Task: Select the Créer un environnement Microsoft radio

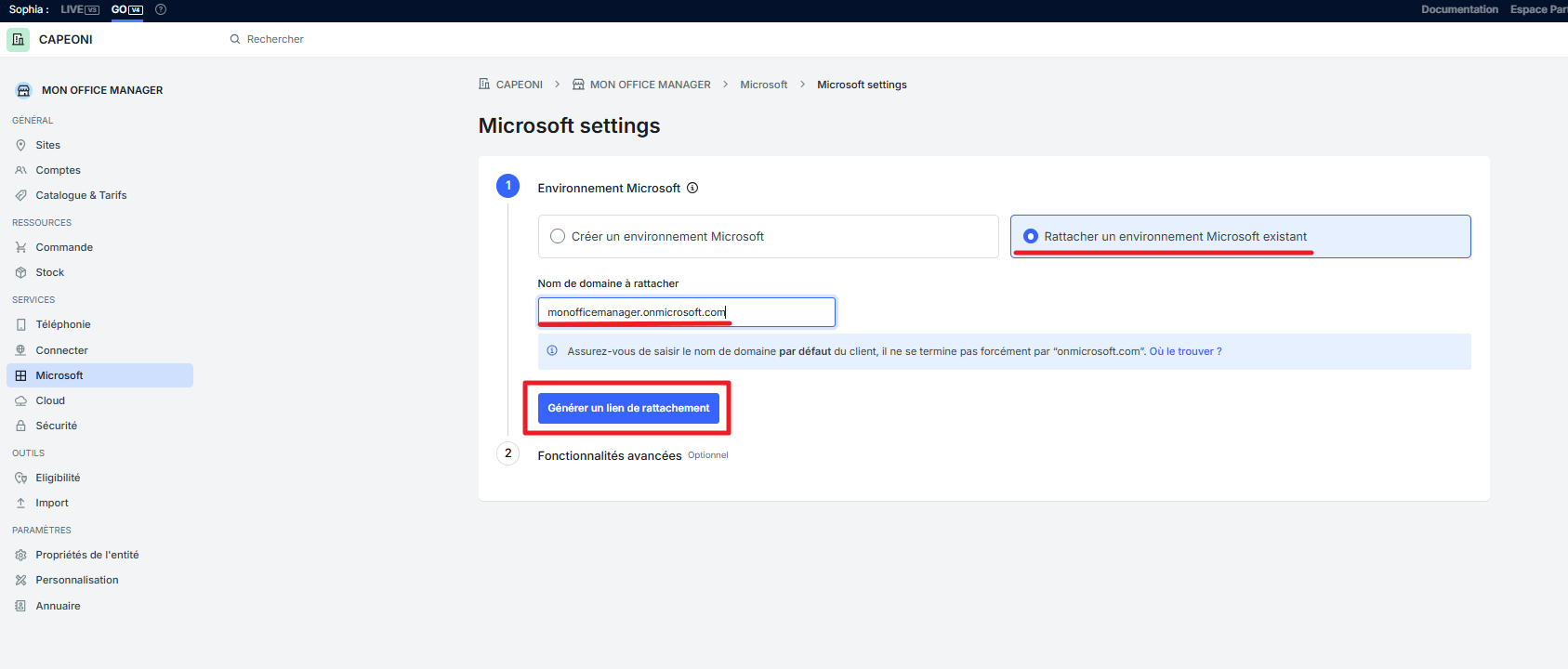Action: click(558, 236)
